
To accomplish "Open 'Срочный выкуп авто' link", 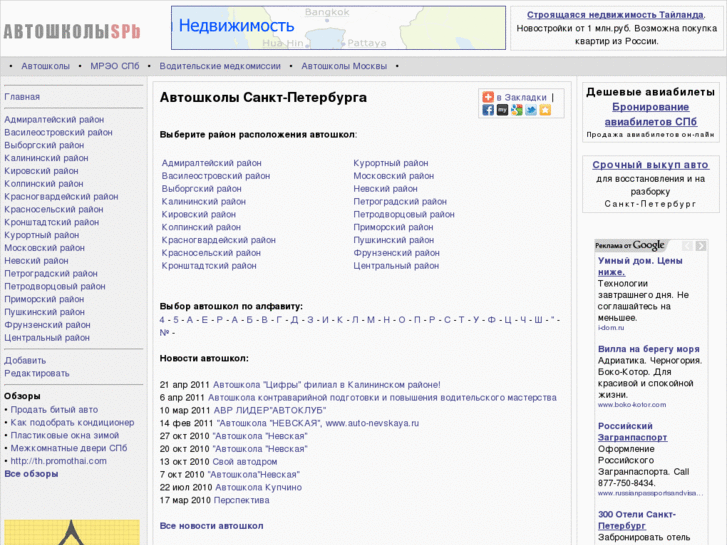I will 650,165.
